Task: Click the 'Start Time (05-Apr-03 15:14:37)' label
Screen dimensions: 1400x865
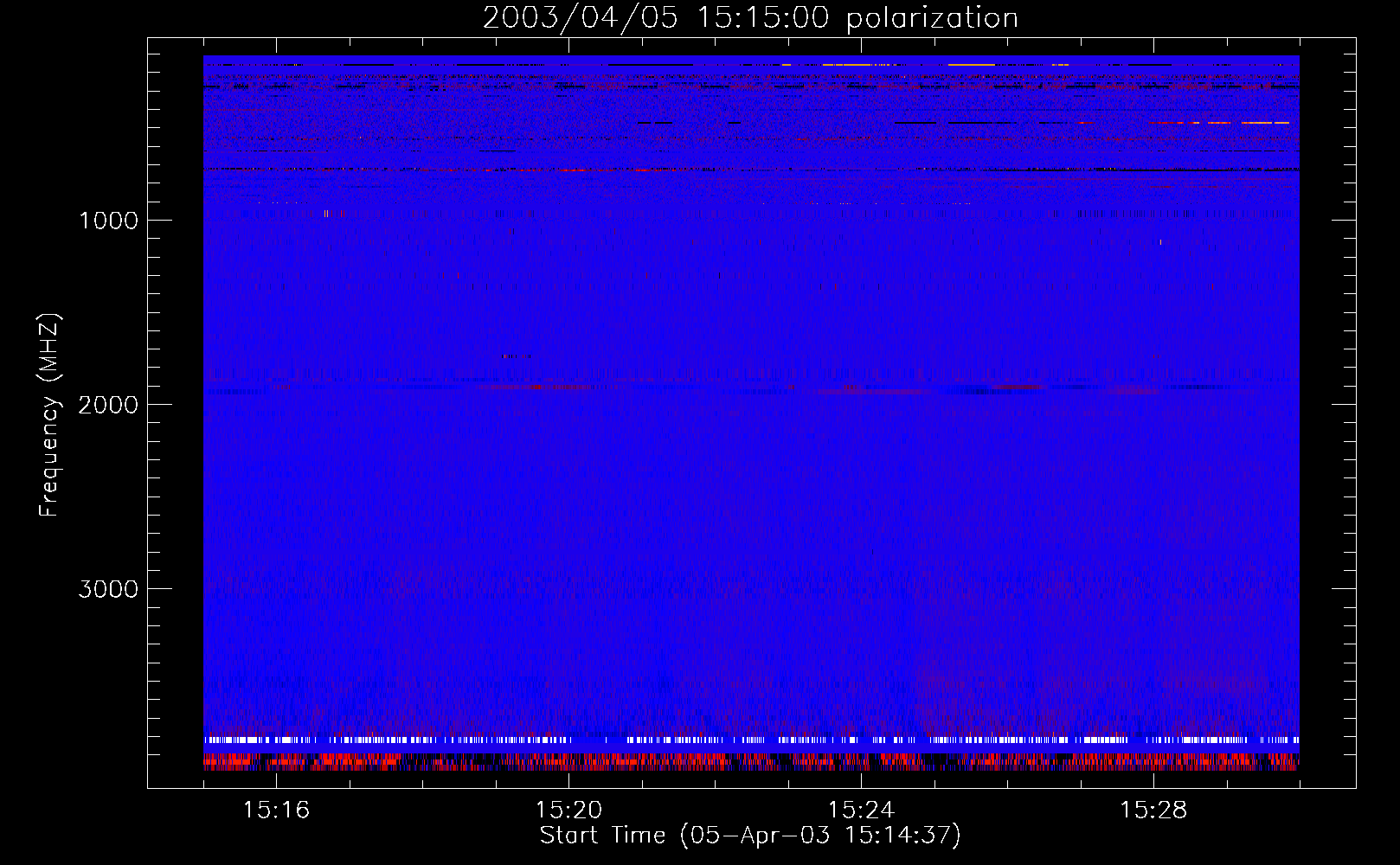Action: (x=750, y=836)
